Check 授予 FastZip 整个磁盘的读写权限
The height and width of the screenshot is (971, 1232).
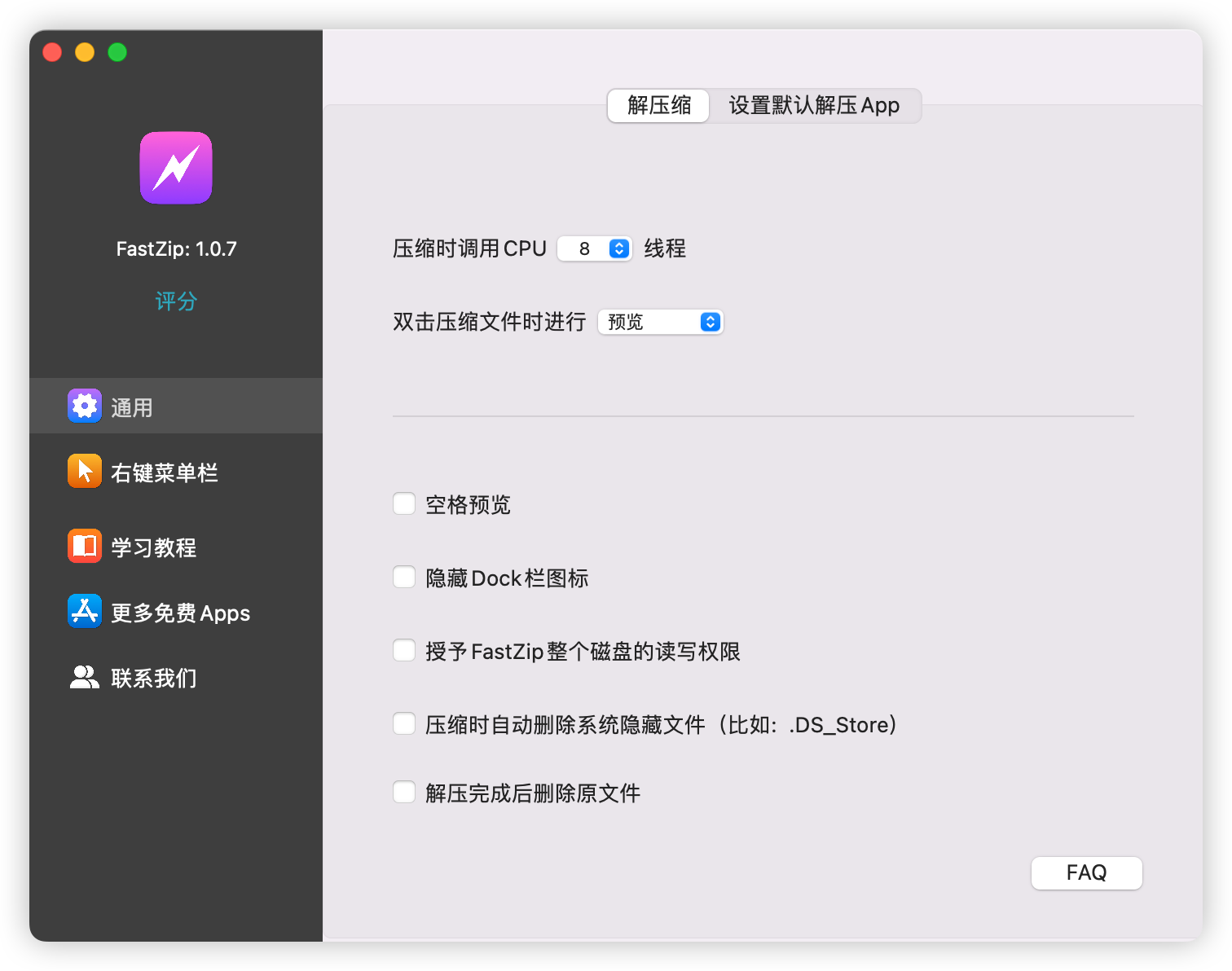404,650
